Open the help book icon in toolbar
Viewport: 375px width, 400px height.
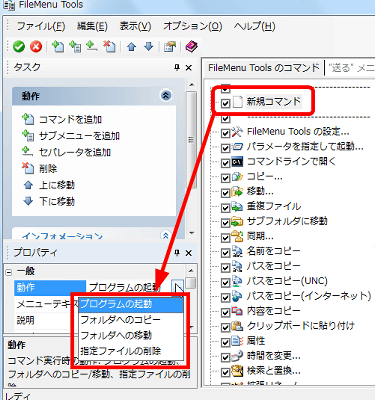click(191, 47)
